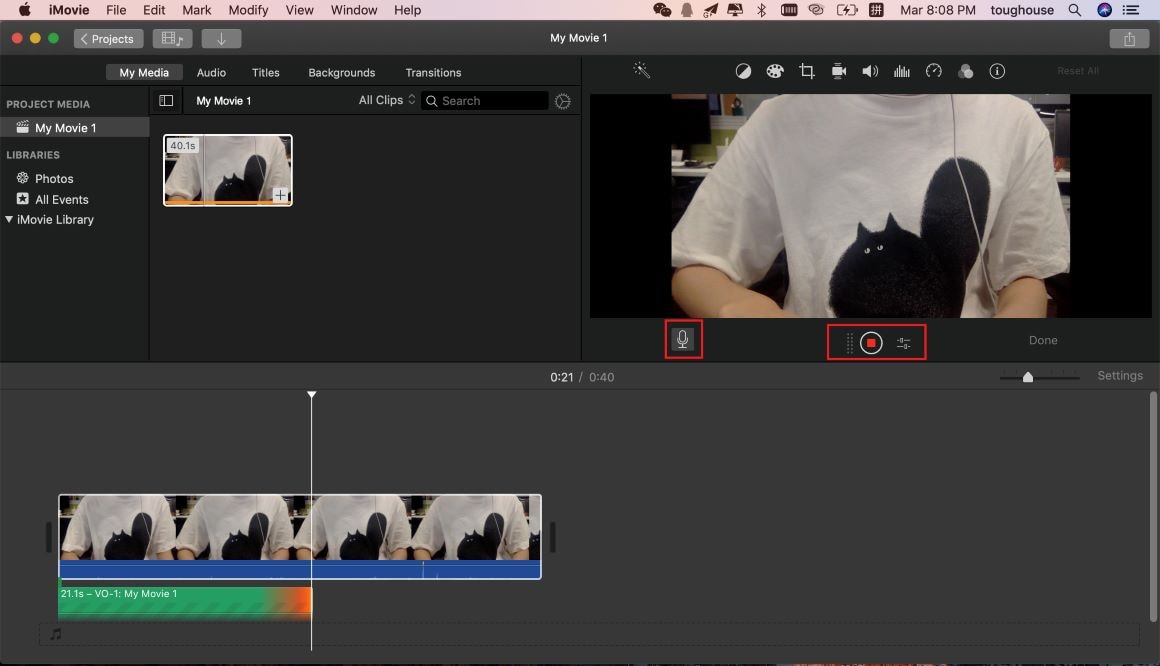Open the browser clip settings gear

tap(562, 101)
